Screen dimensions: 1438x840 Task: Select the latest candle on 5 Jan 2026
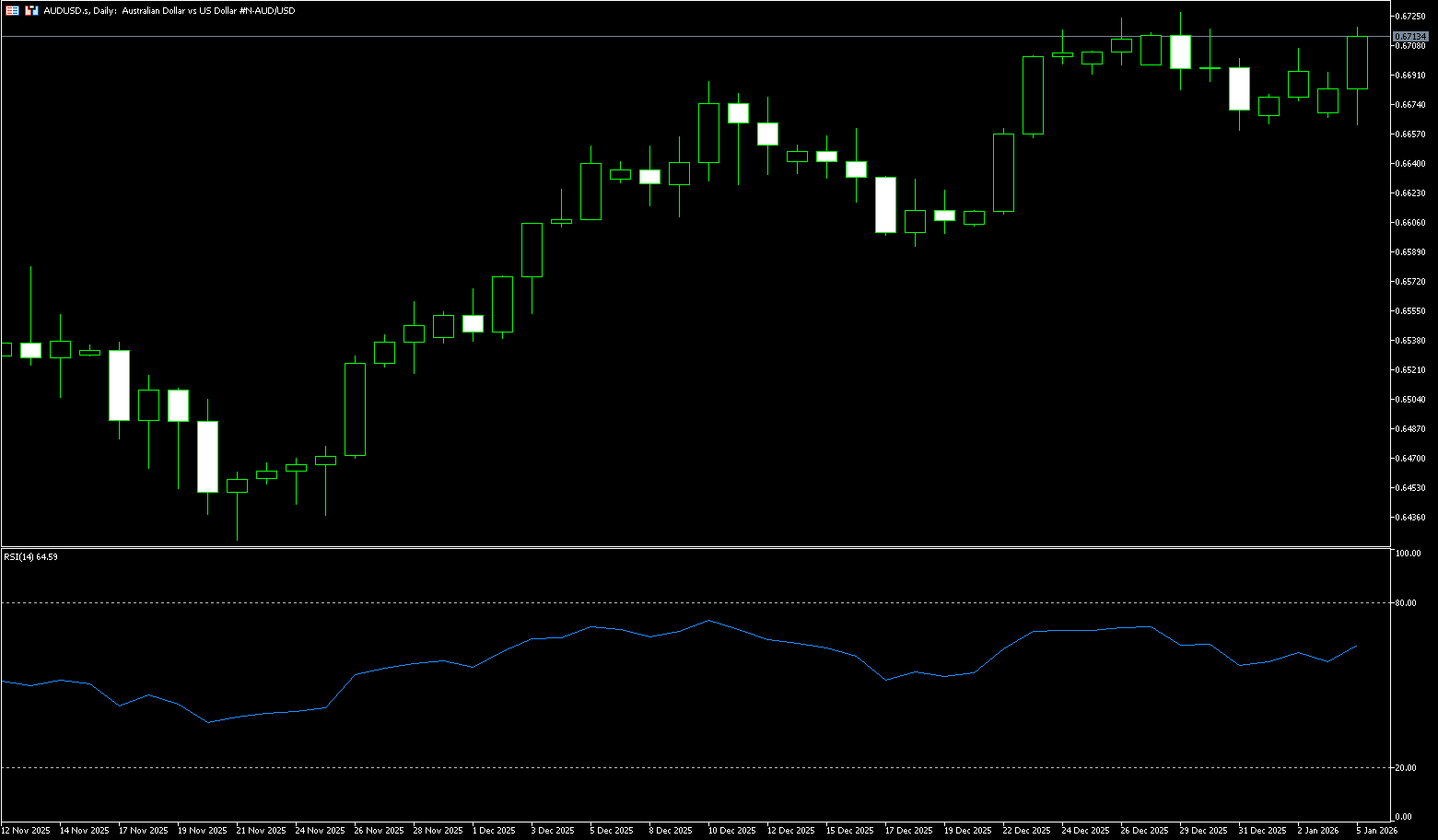[x=1357, y=63]
